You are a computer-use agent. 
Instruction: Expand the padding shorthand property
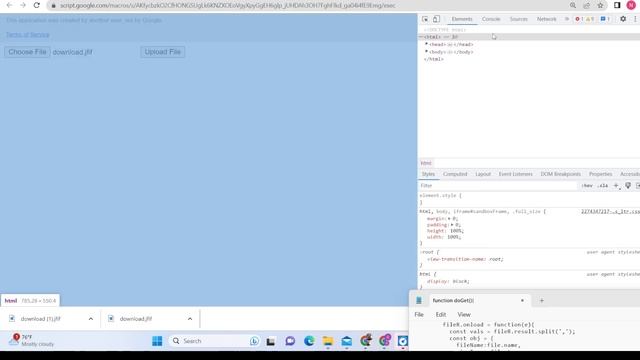[x=452, y=225]
